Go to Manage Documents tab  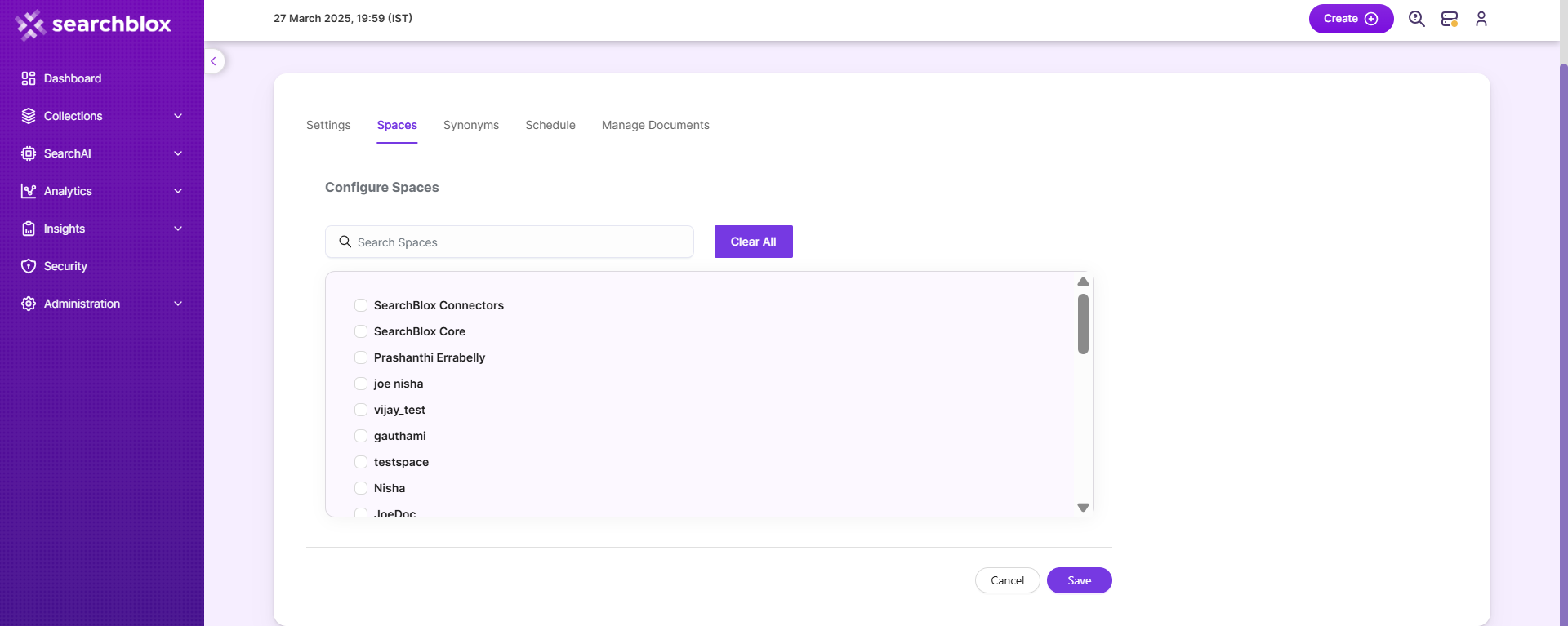click(x=656, y=125)
